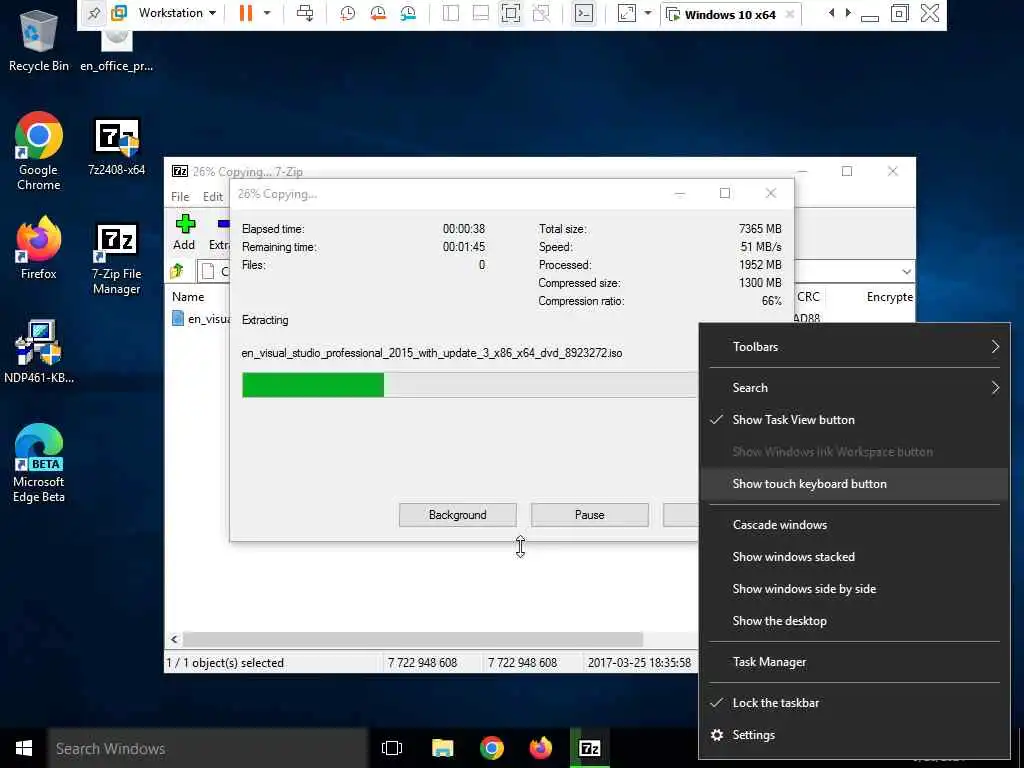
Task: Expand the 7-Zip address bar dropdown
Action: tap(906, 272)
